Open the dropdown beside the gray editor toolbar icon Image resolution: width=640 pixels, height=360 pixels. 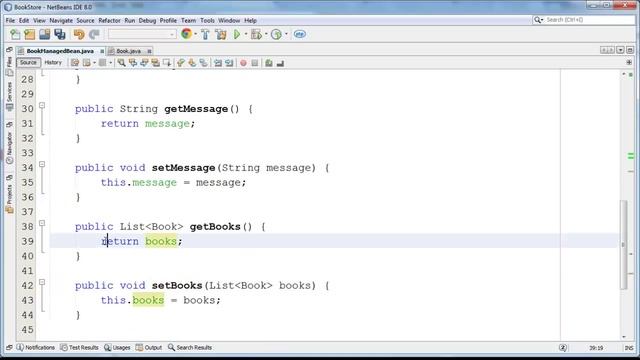[x=111, y=63]
